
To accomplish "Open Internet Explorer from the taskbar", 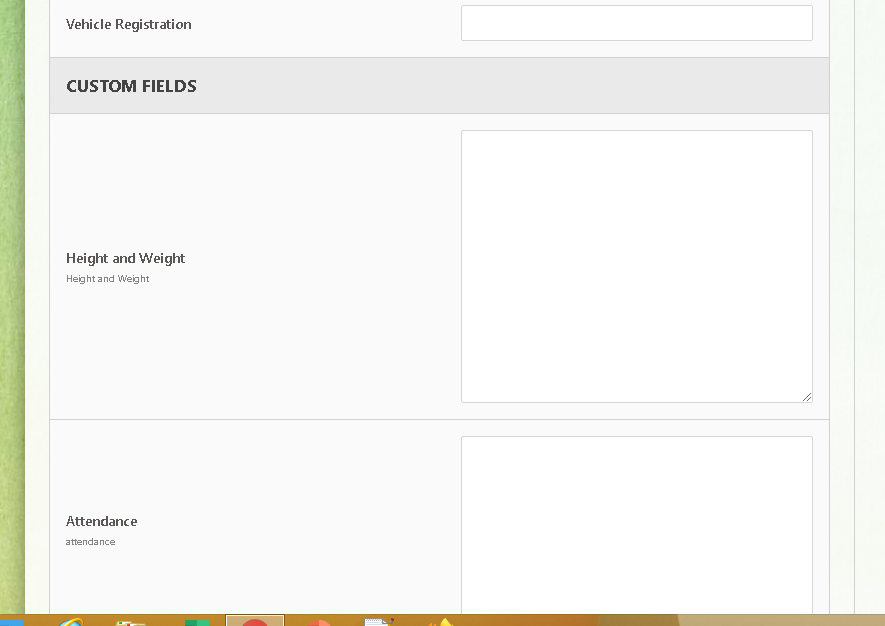I will tap(71, 621).
